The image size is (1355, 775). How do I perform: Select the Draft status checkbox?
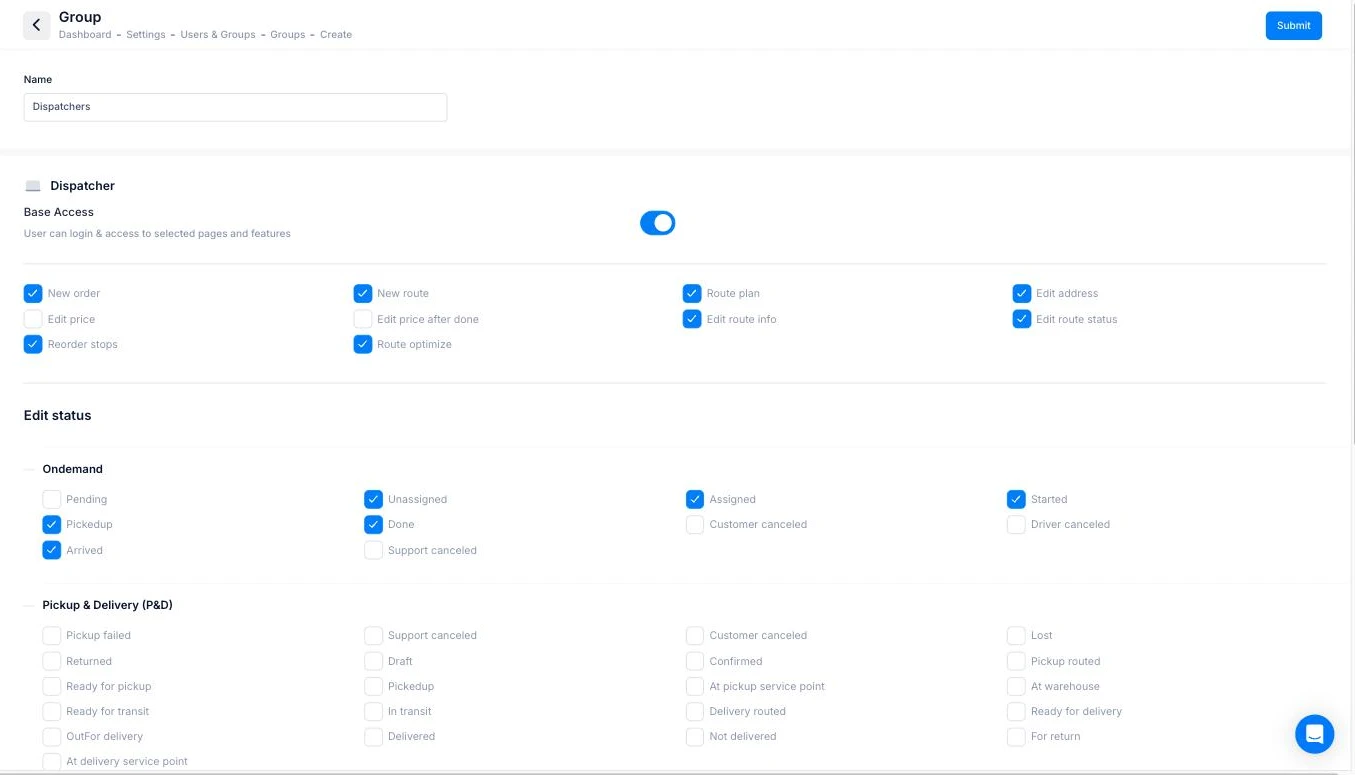tap(373, 661)
